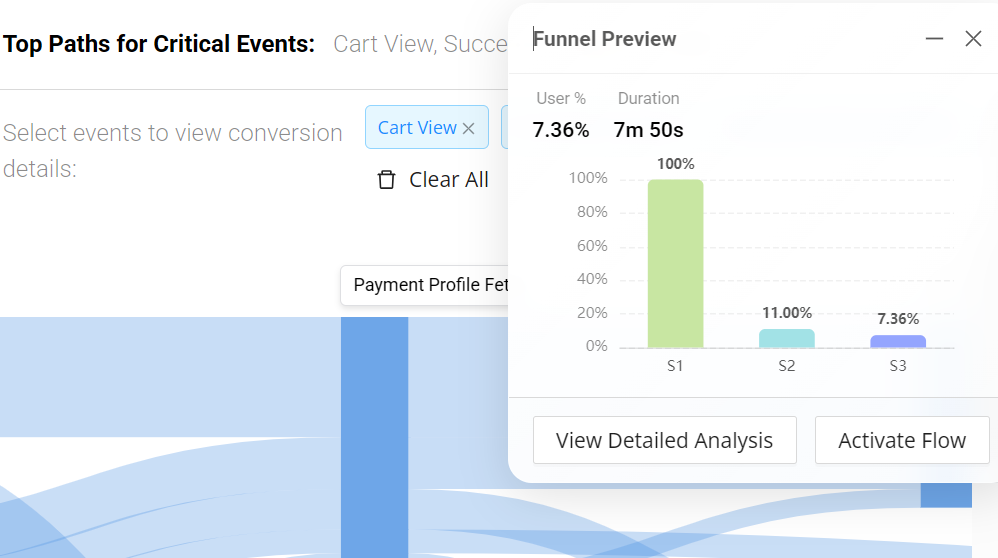Click the Funnel Preview title text

[x=605, y=39]
